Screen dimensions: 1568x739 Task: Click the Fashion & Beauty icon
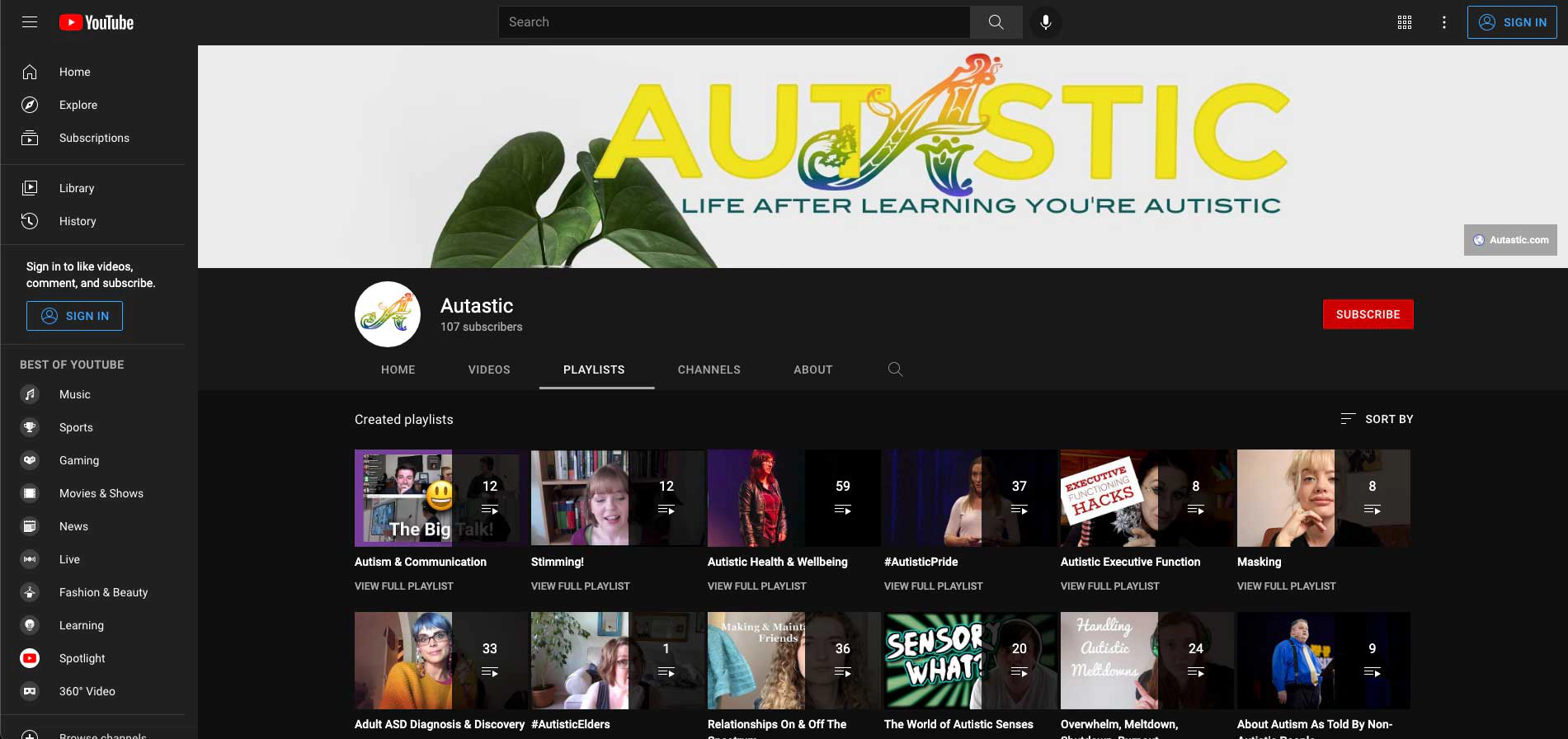(30, 592)
